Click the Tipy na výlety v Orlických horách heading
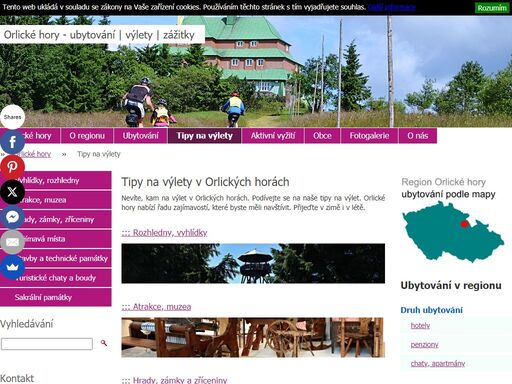This screenshot has height=384, width=512. (205, 182)
